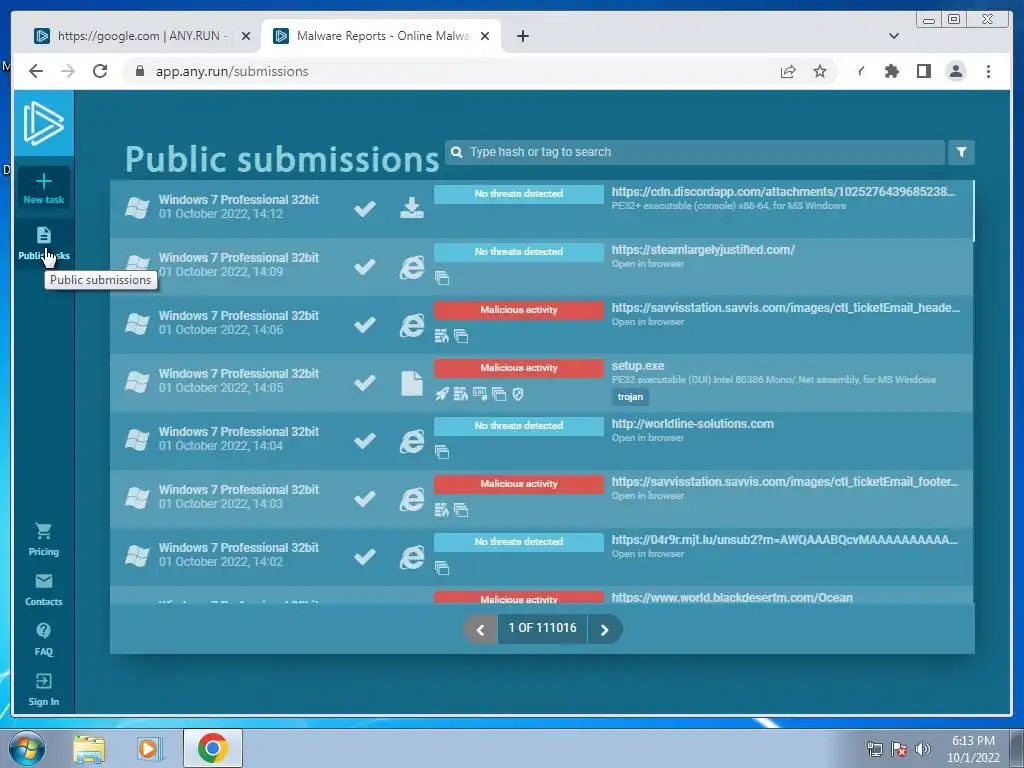
Task: Open the Windows Start menu
Action: (x=26, y=748)
